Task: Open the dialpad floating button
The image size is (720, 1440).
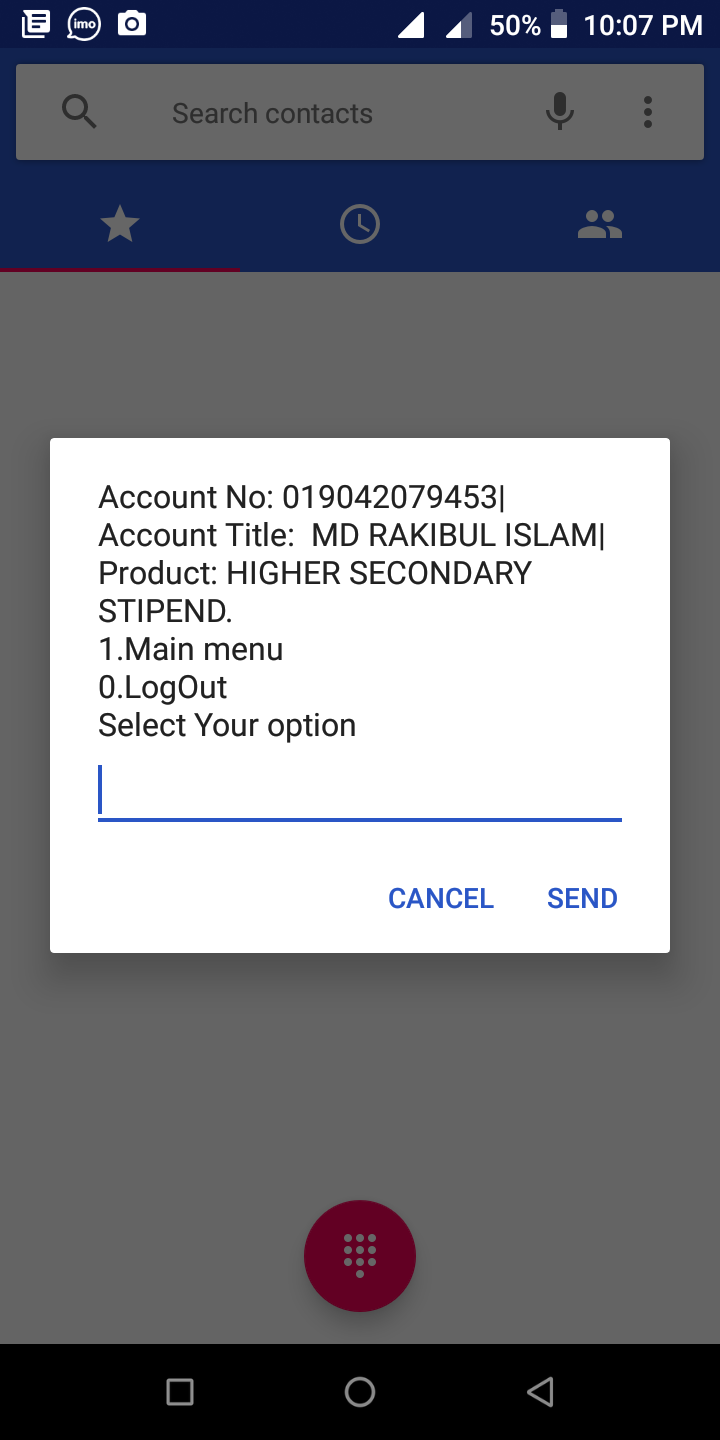Action: coord(360,1255)
